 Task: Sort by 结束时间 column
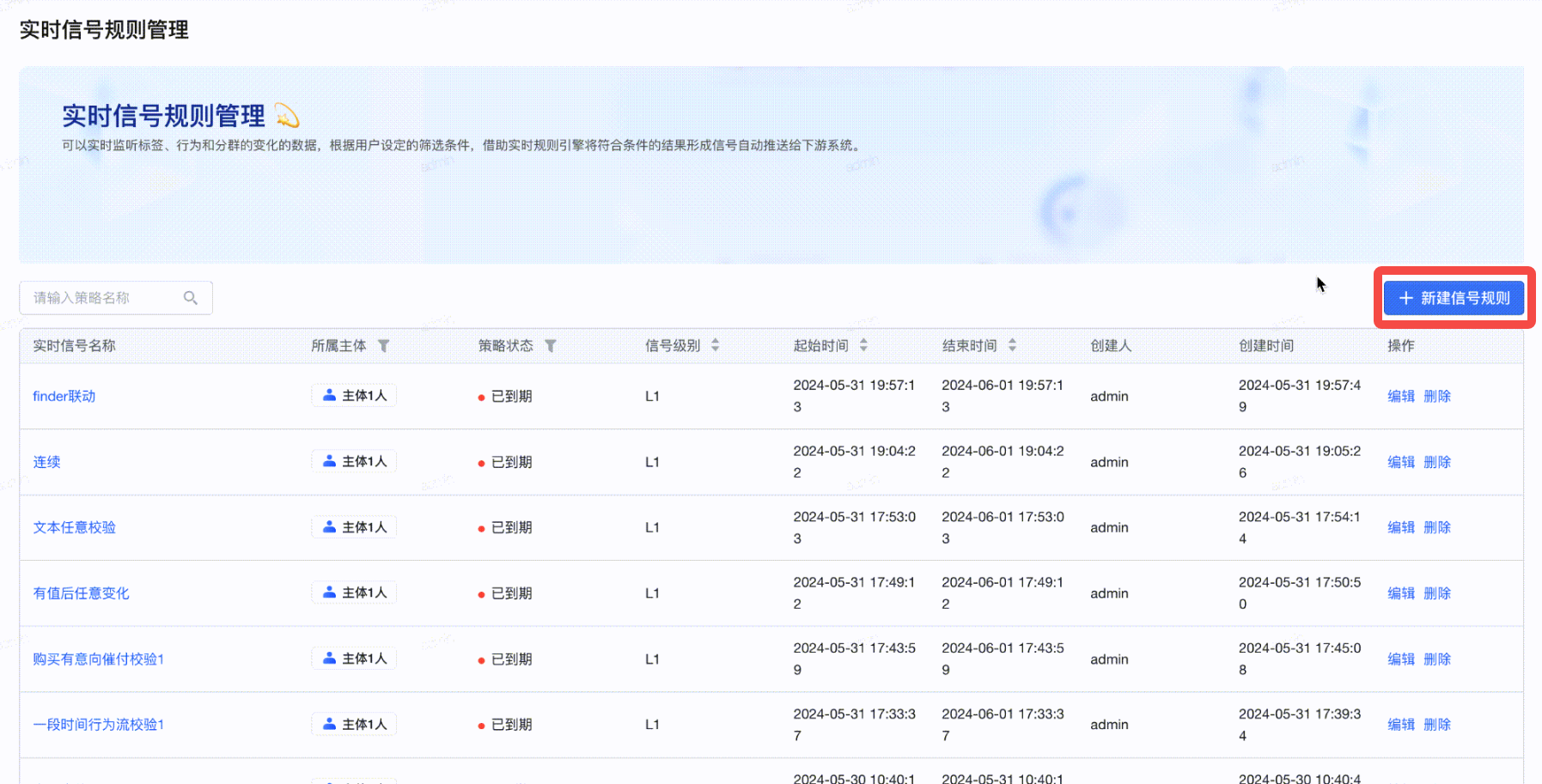(1012, 345)
